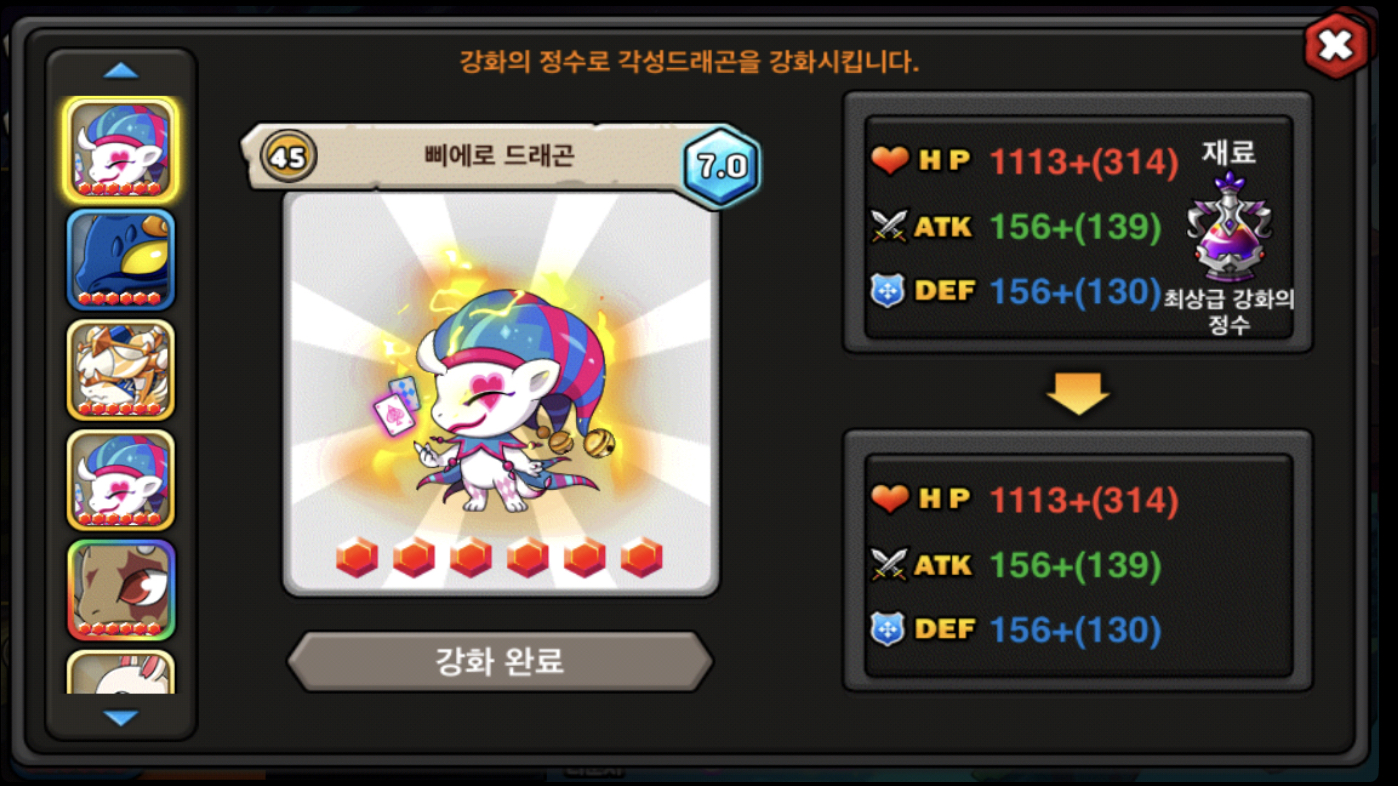Select the highlighted Pierrot dragon thumbnail at top

[121, 149]
